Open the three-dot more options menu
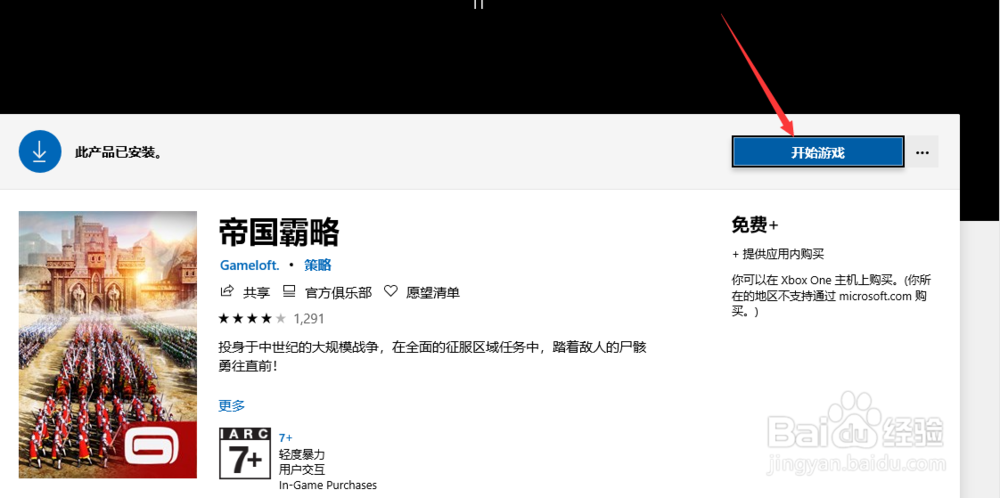This screenshot has width=1000, height=498. [922, 153]
